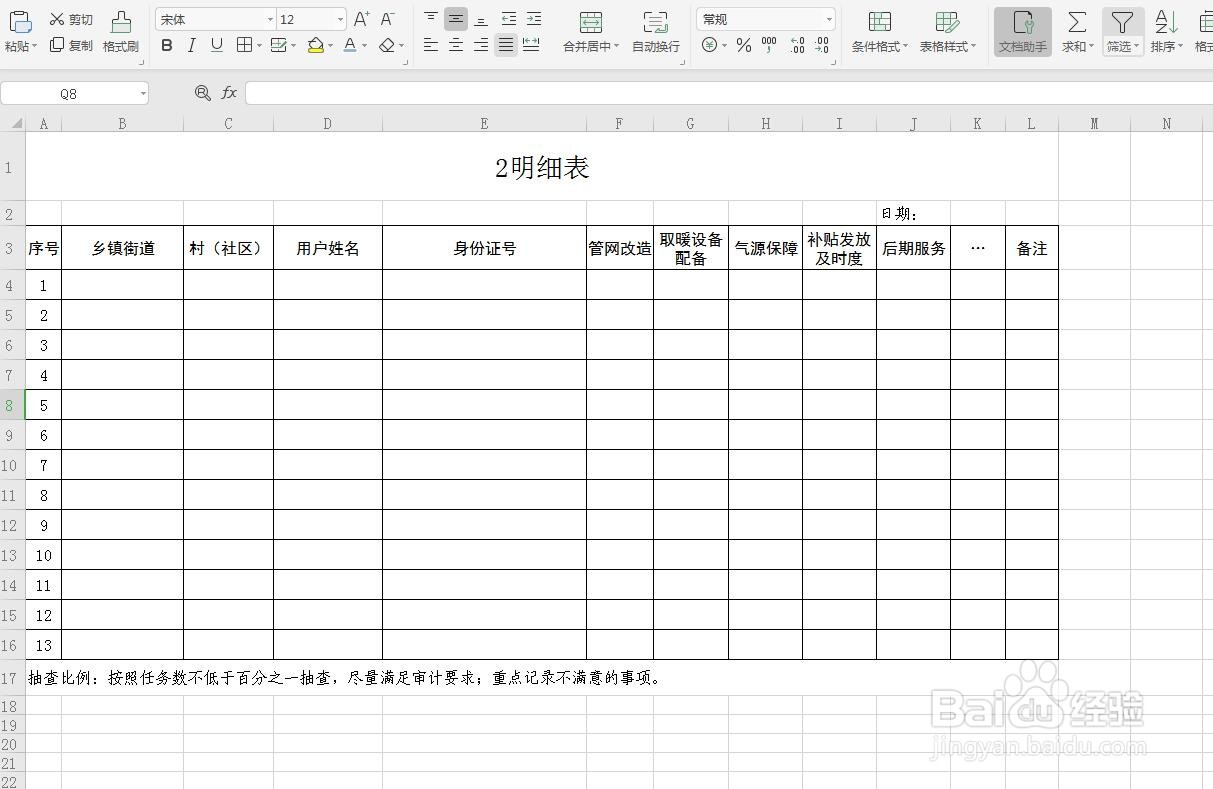This screenshot has height=789, width=1213.
Task: Click the Cut (剪切) button
Action: (x=71, y=18)
